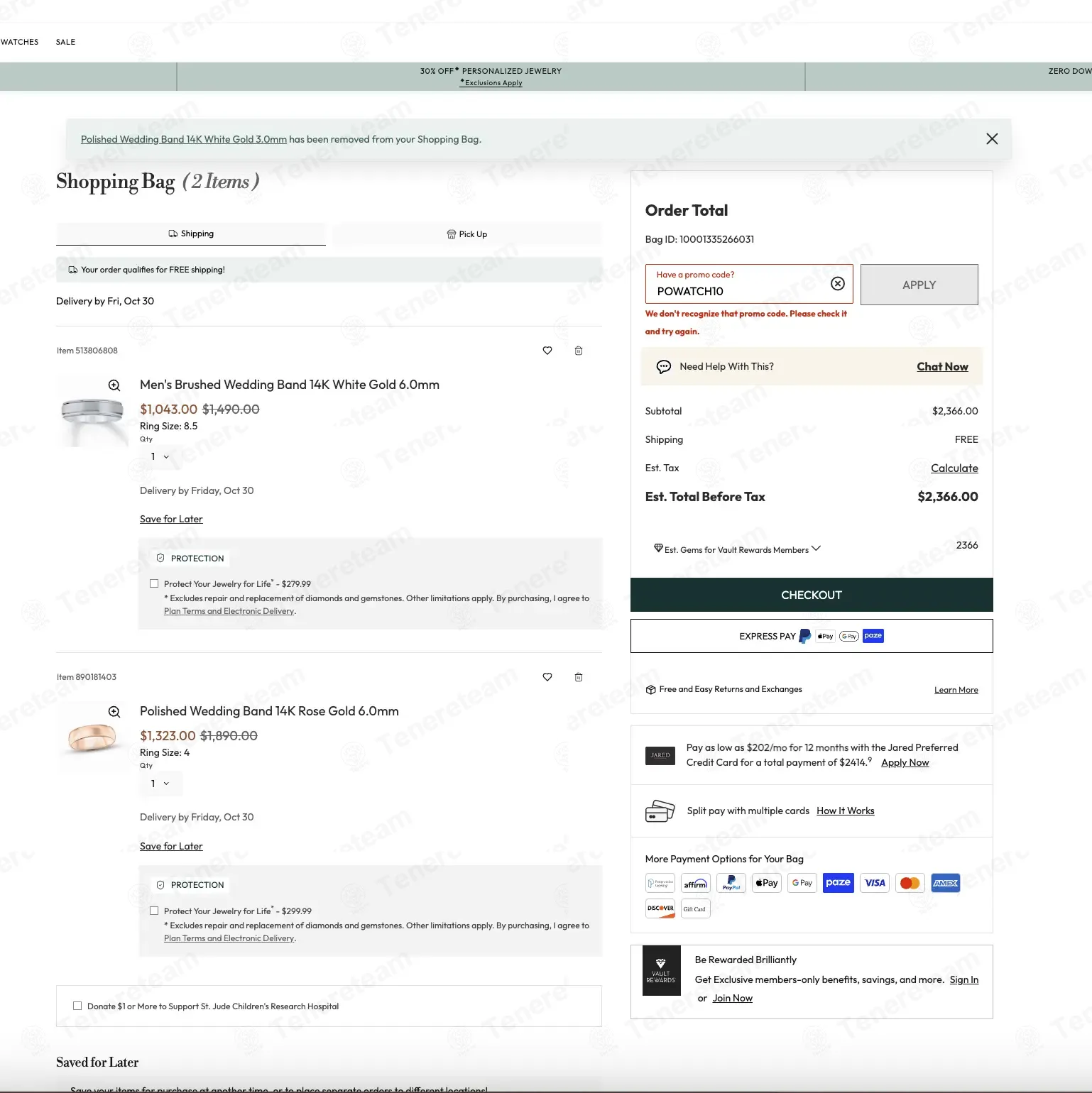Click the Vault Rewards logo
Screen dimensions: 1092x1093
pyautogui.click(x=661, y=970)
